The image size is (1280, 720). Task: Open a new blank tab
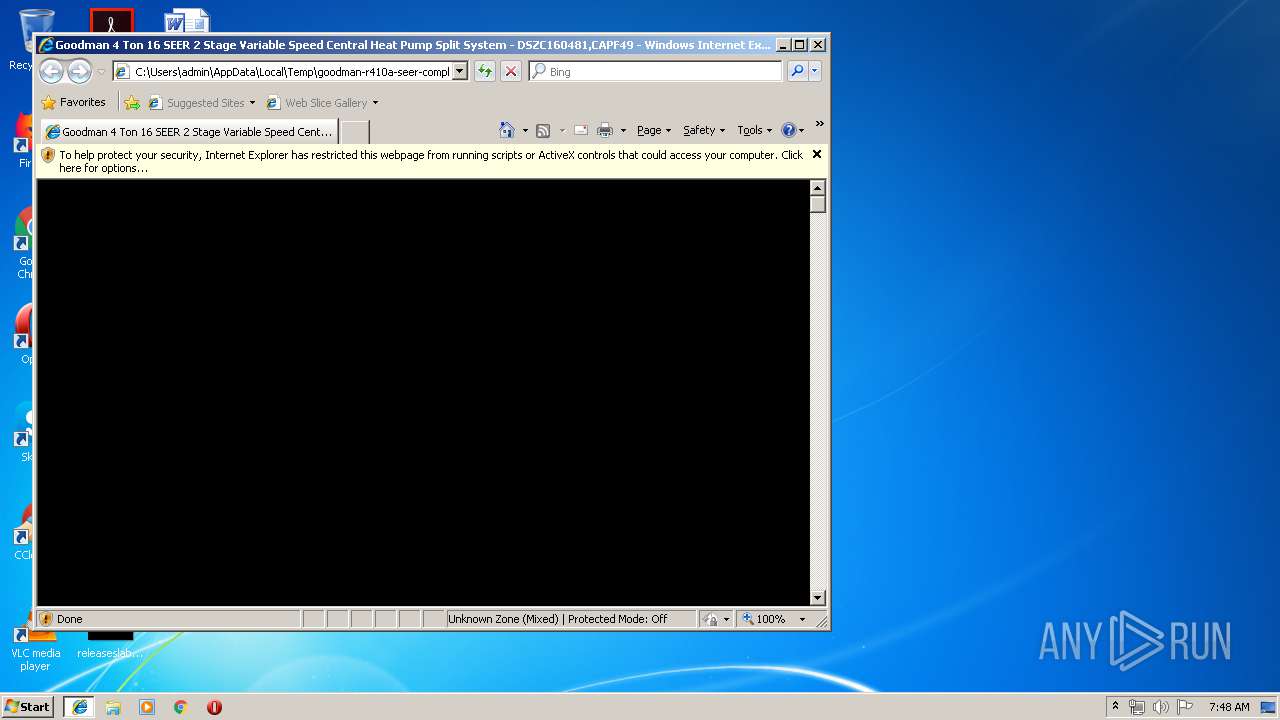[x=354, y=132]
